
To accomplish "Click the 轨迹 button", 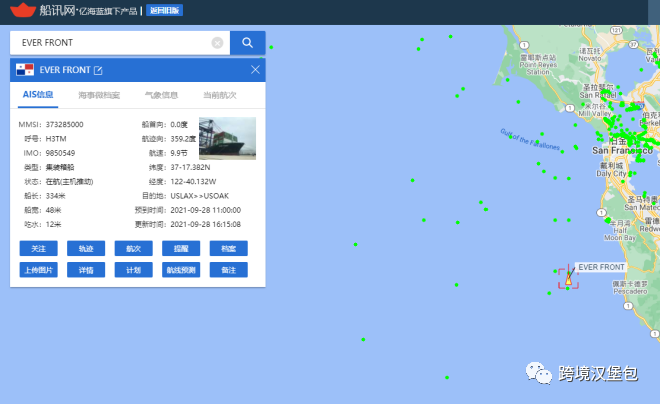I will 86,248.
